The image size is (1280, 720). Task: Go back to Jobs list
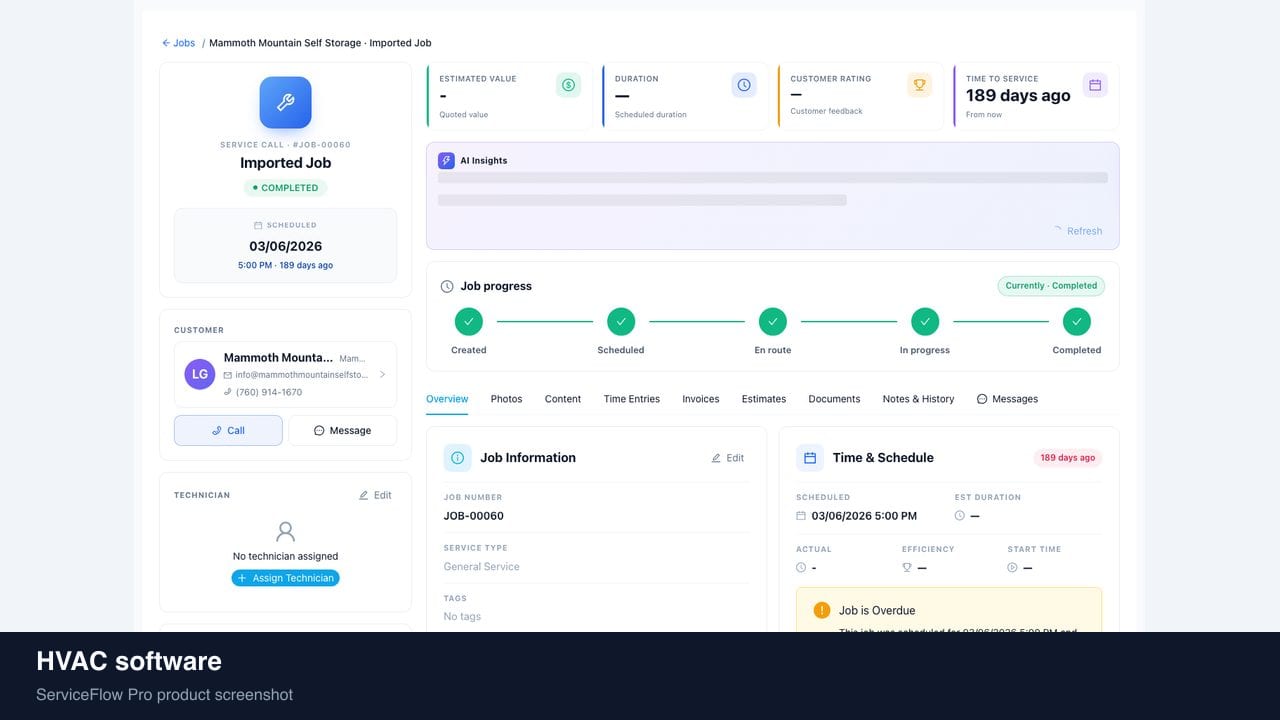click(179, 43)
